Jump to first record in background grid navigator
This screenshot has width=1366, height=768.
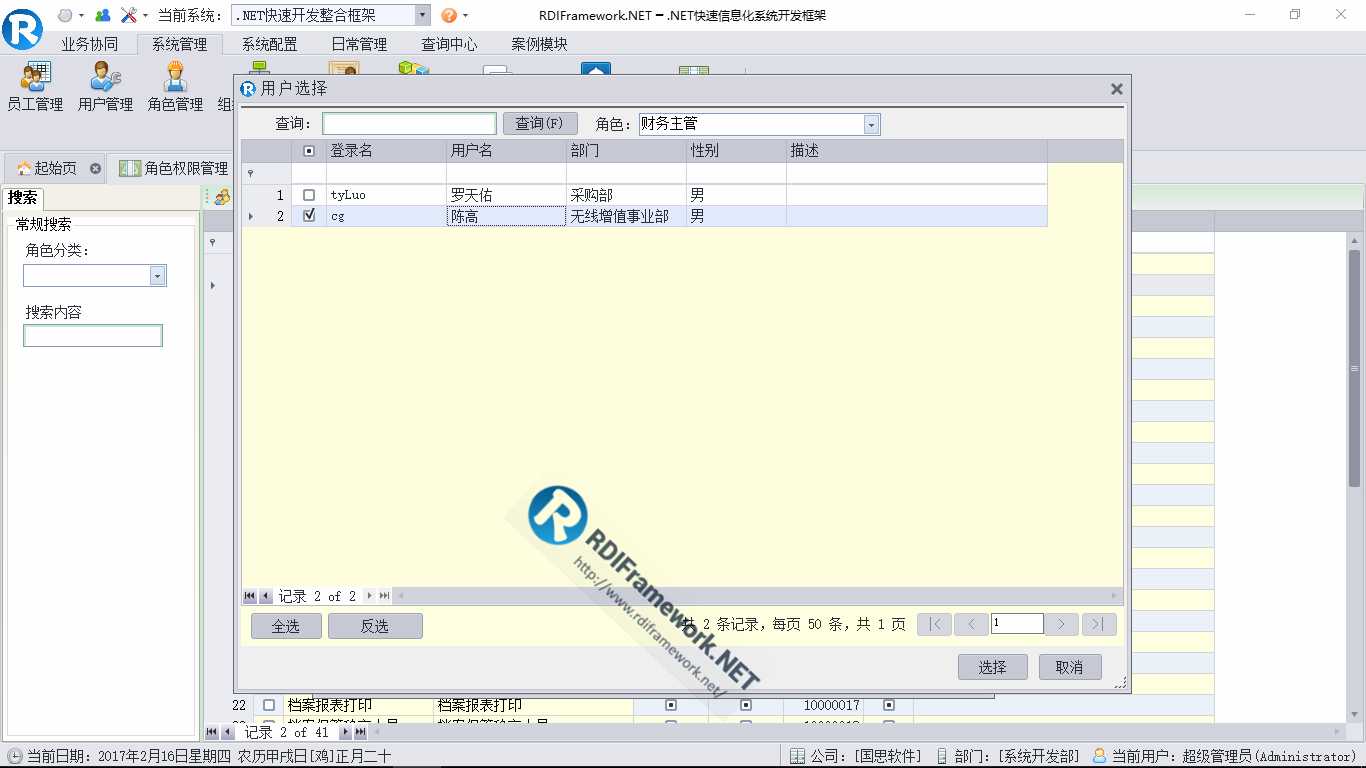point(212,732)
